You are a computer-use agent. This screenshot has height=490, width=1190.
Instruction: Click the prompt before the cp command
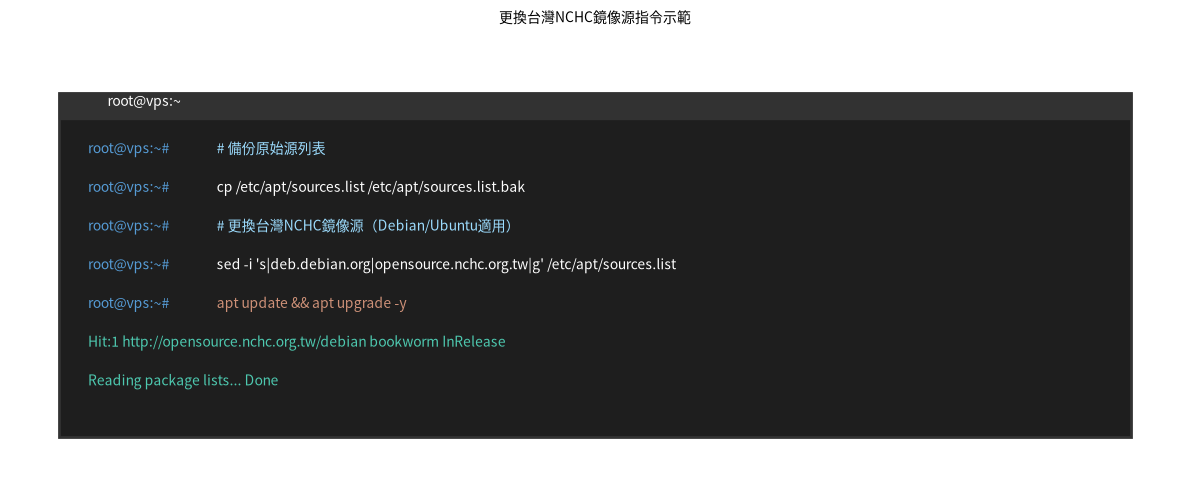128,187
